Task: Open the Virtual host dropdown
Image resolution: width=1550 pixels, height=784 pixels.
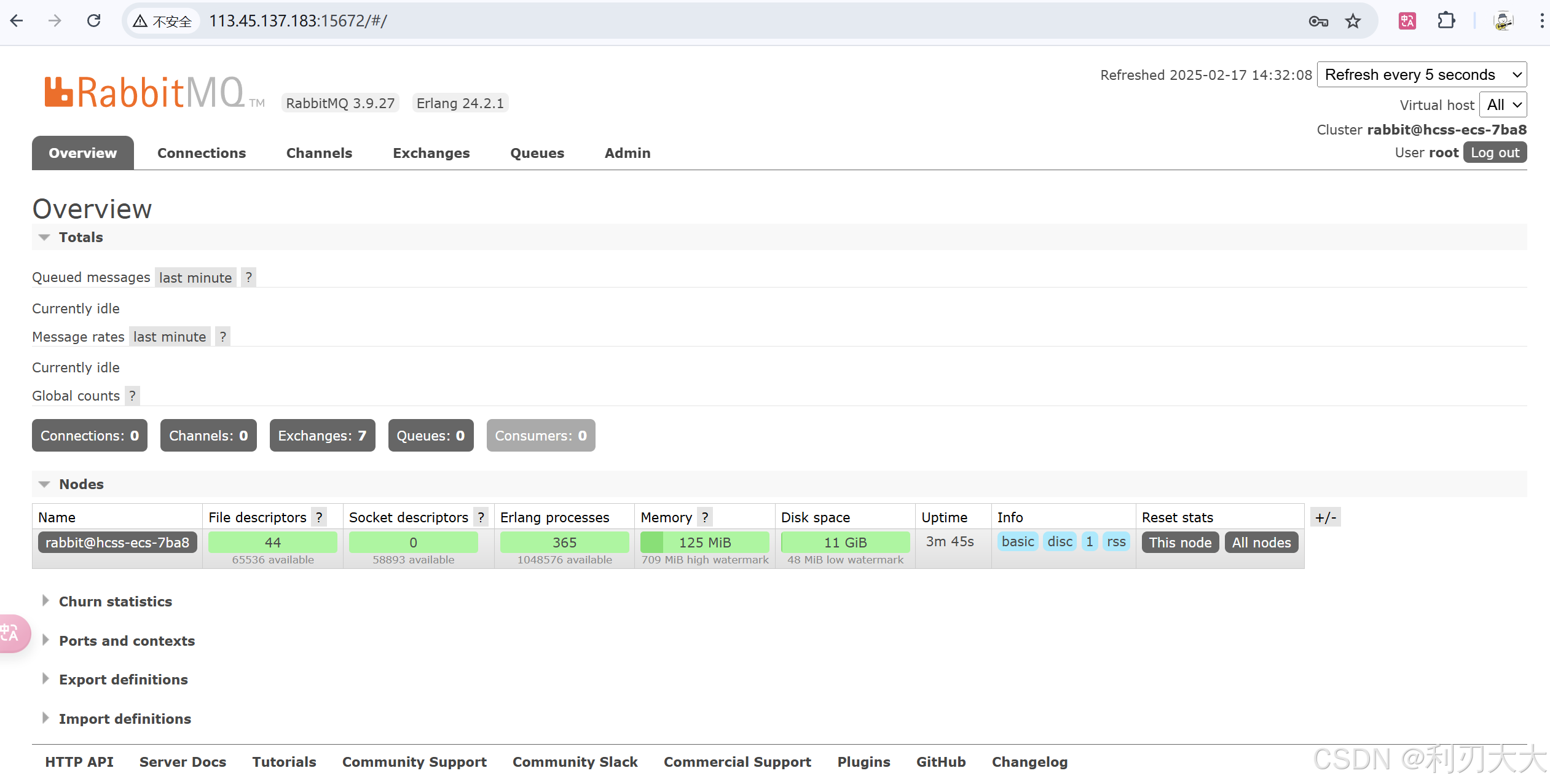Action: tap(1502, 105)
